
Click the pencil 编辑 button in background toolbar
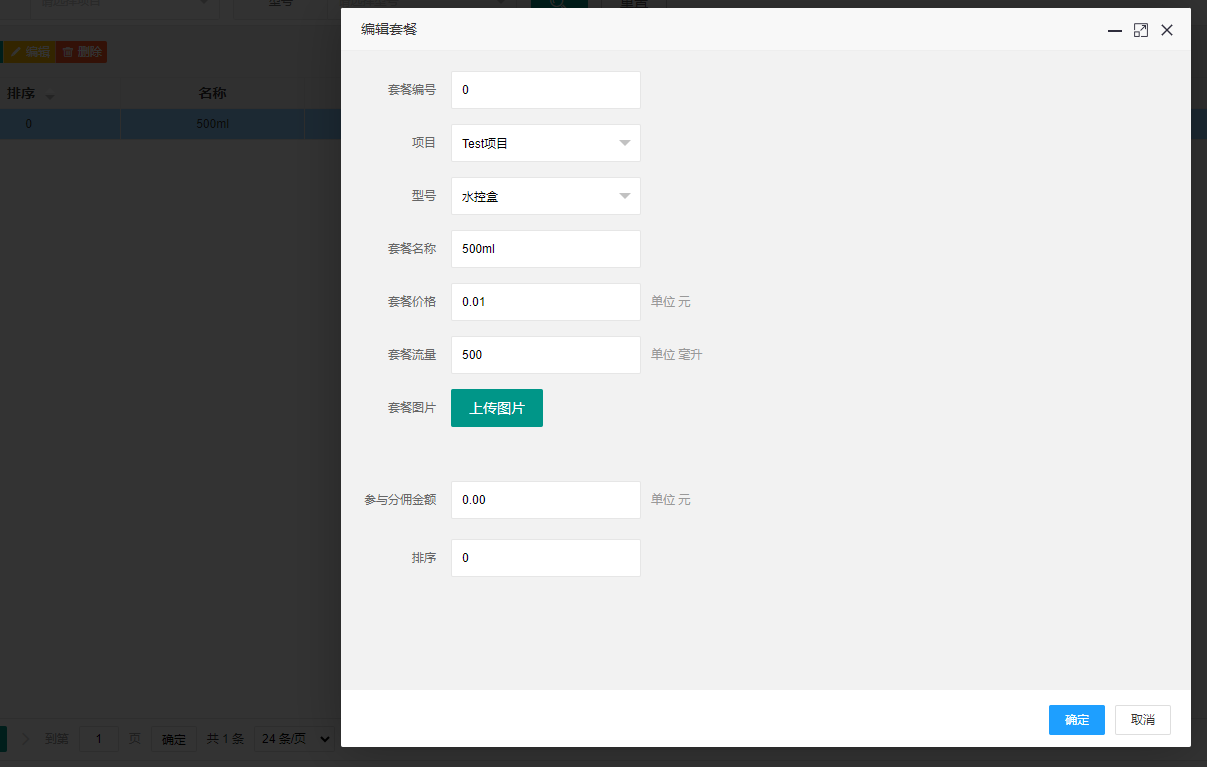point(29,52)
